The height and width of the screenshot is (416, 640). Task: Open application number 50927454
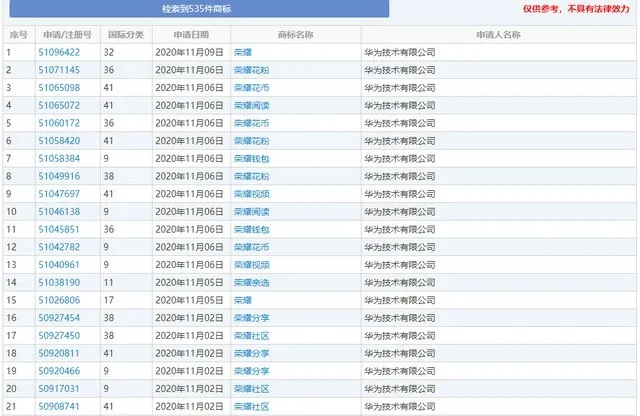(x=58, y=318)
